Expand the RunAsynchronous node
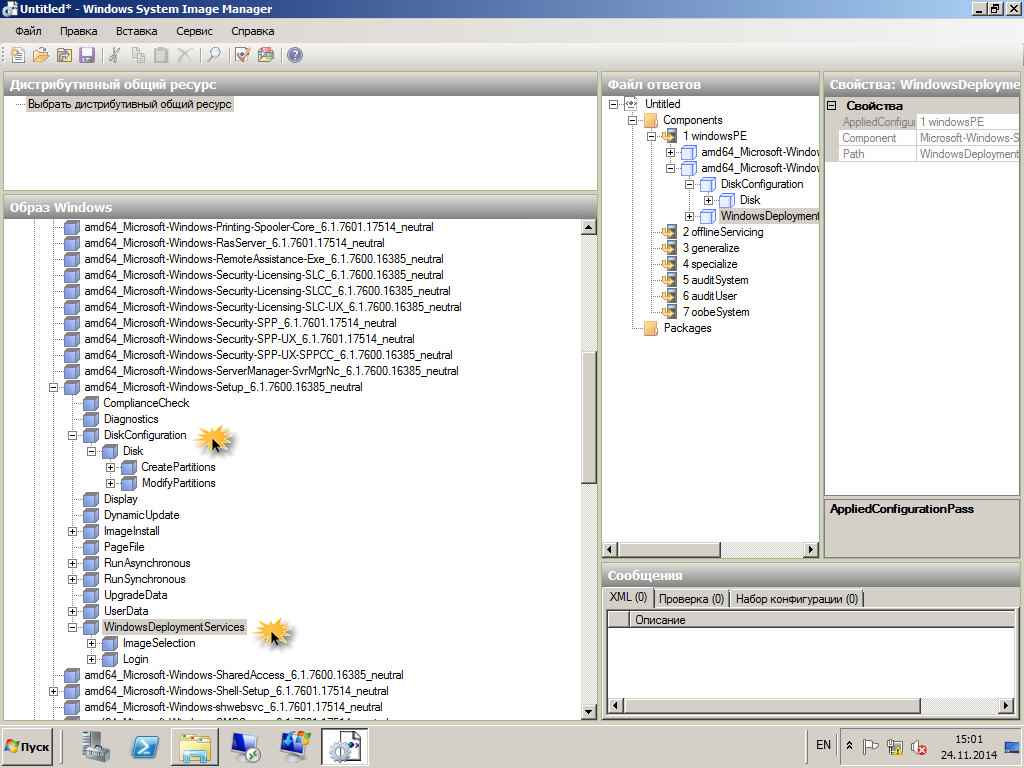The width and height of the screenshot is (1024, 768). tap(72, 564)
